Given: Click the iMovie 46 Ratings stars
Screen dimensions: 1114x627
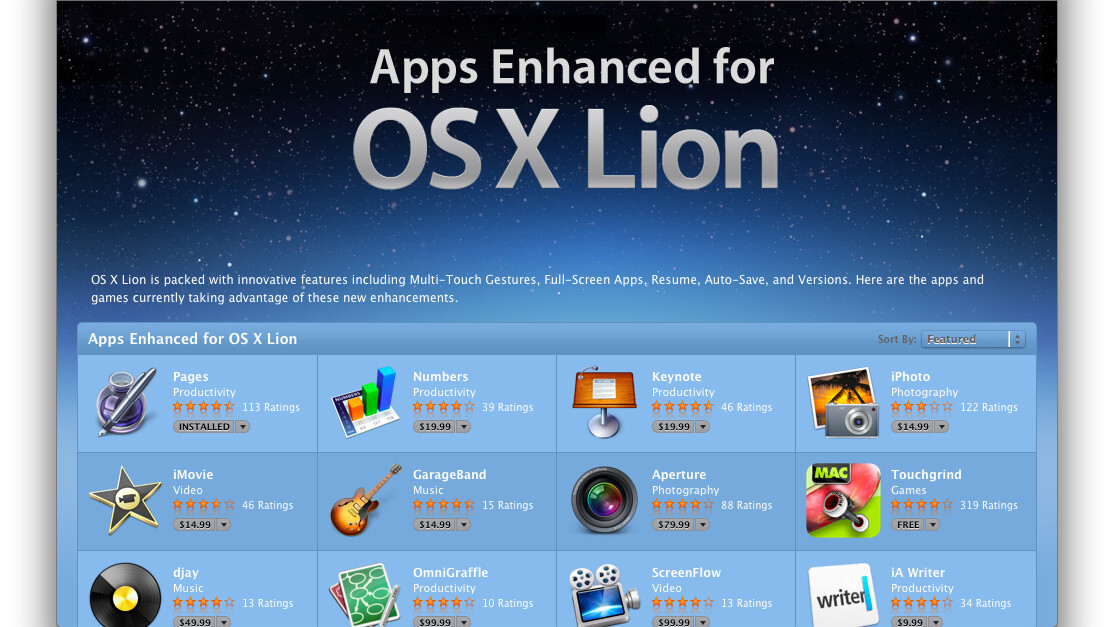Looking at the screenshot, I should pyautogui.click(x=203, y=505).
